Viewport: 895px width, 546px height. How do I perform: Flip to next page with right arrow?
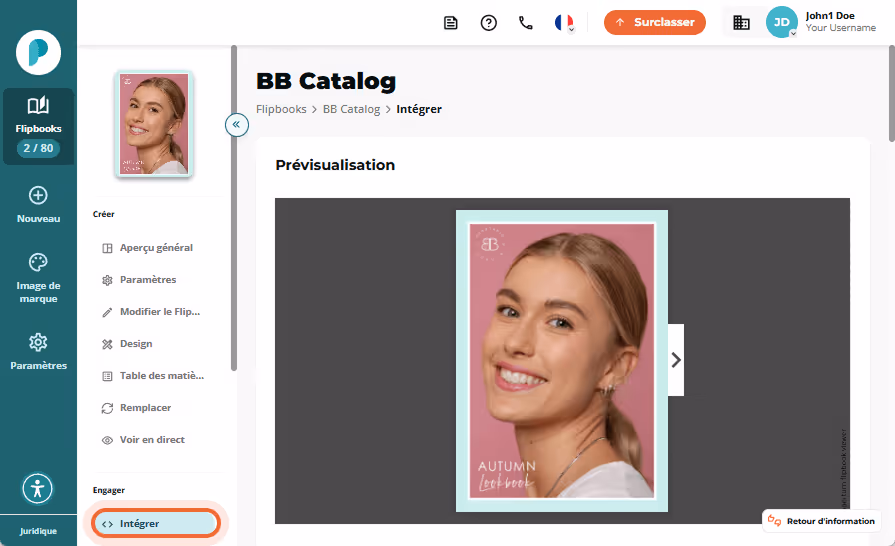(x=676, y=360)
